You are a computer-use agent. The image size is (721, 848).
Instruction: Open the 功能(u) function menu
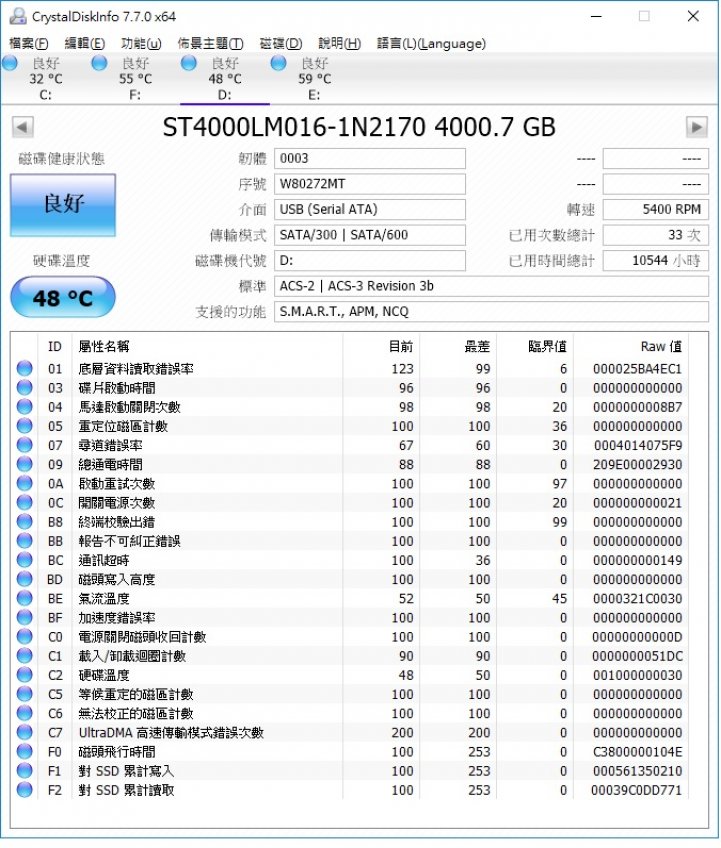click(141, 43)
